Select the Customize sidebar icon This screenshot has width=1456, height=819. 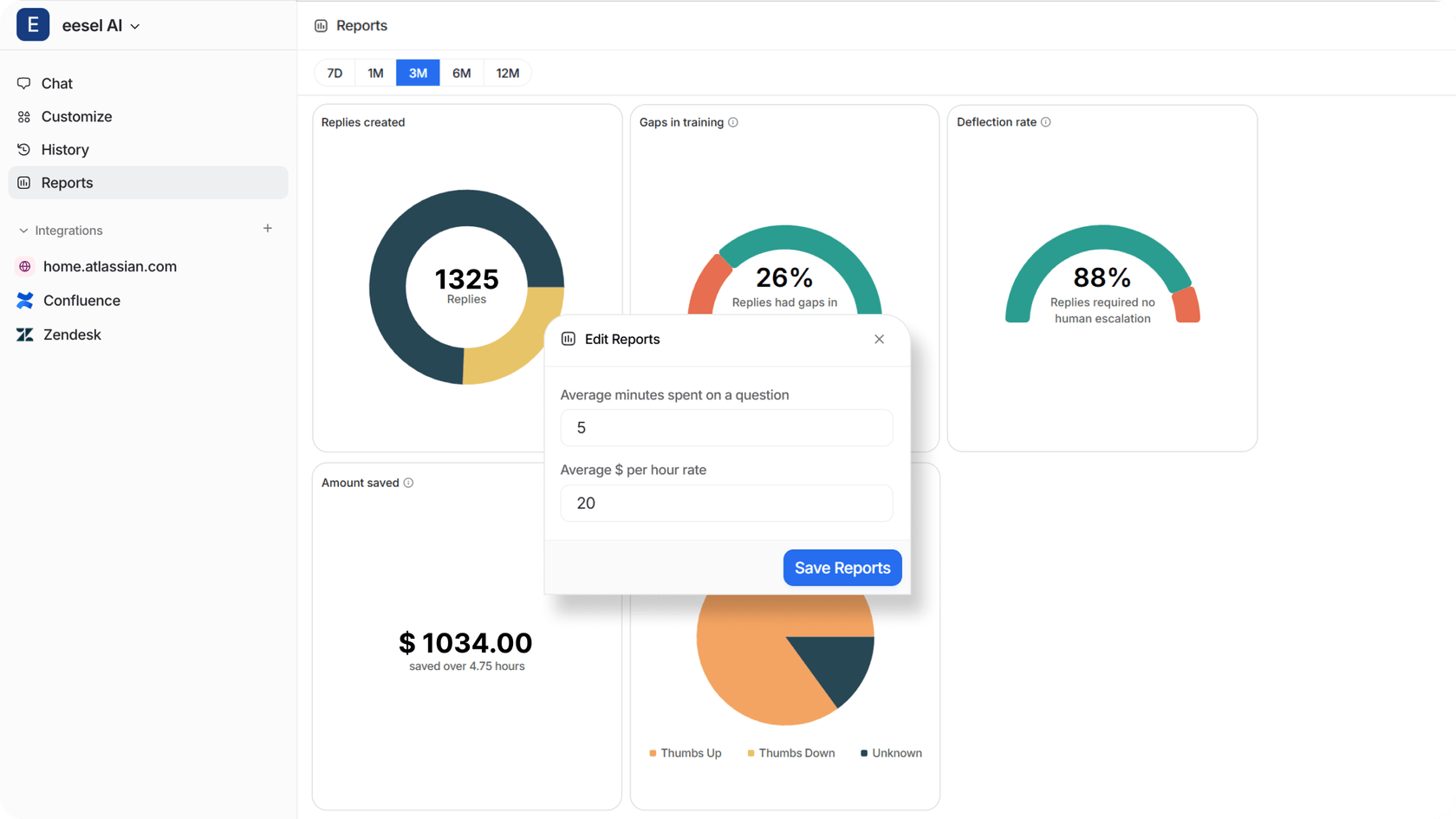click(25, 116)
